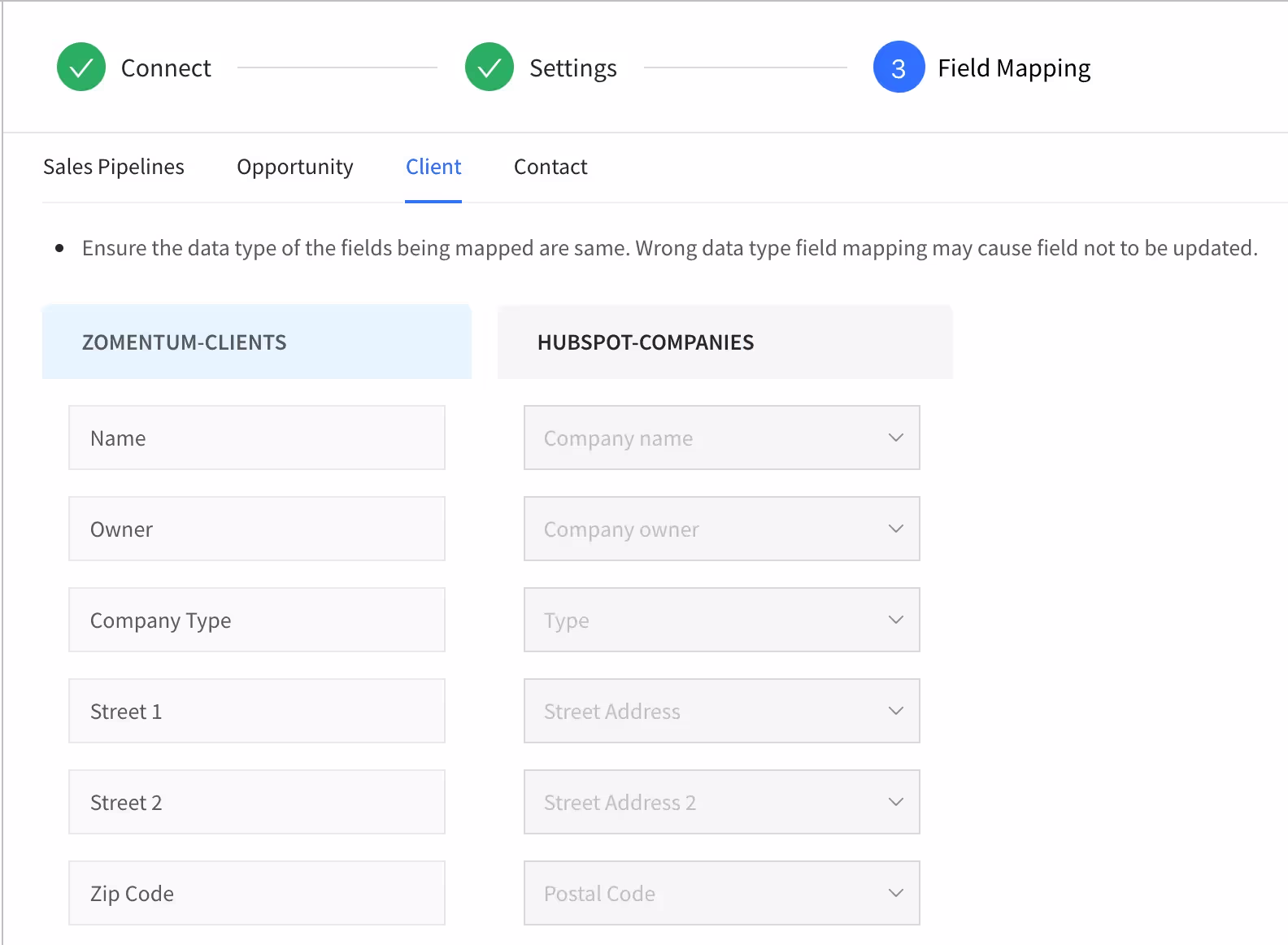1288x945 pixels.
Task: Click the Zip Code field box
Action: 257,893
